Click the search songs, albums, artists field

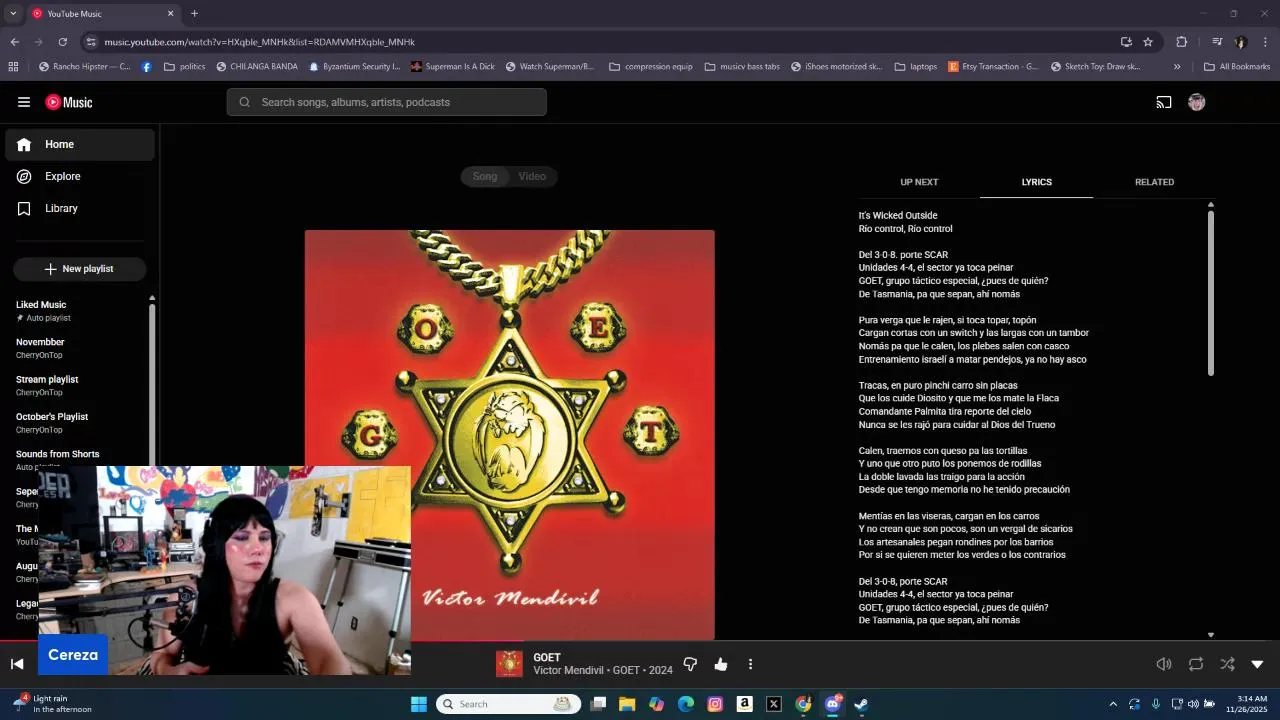click(x=386, y=102)
